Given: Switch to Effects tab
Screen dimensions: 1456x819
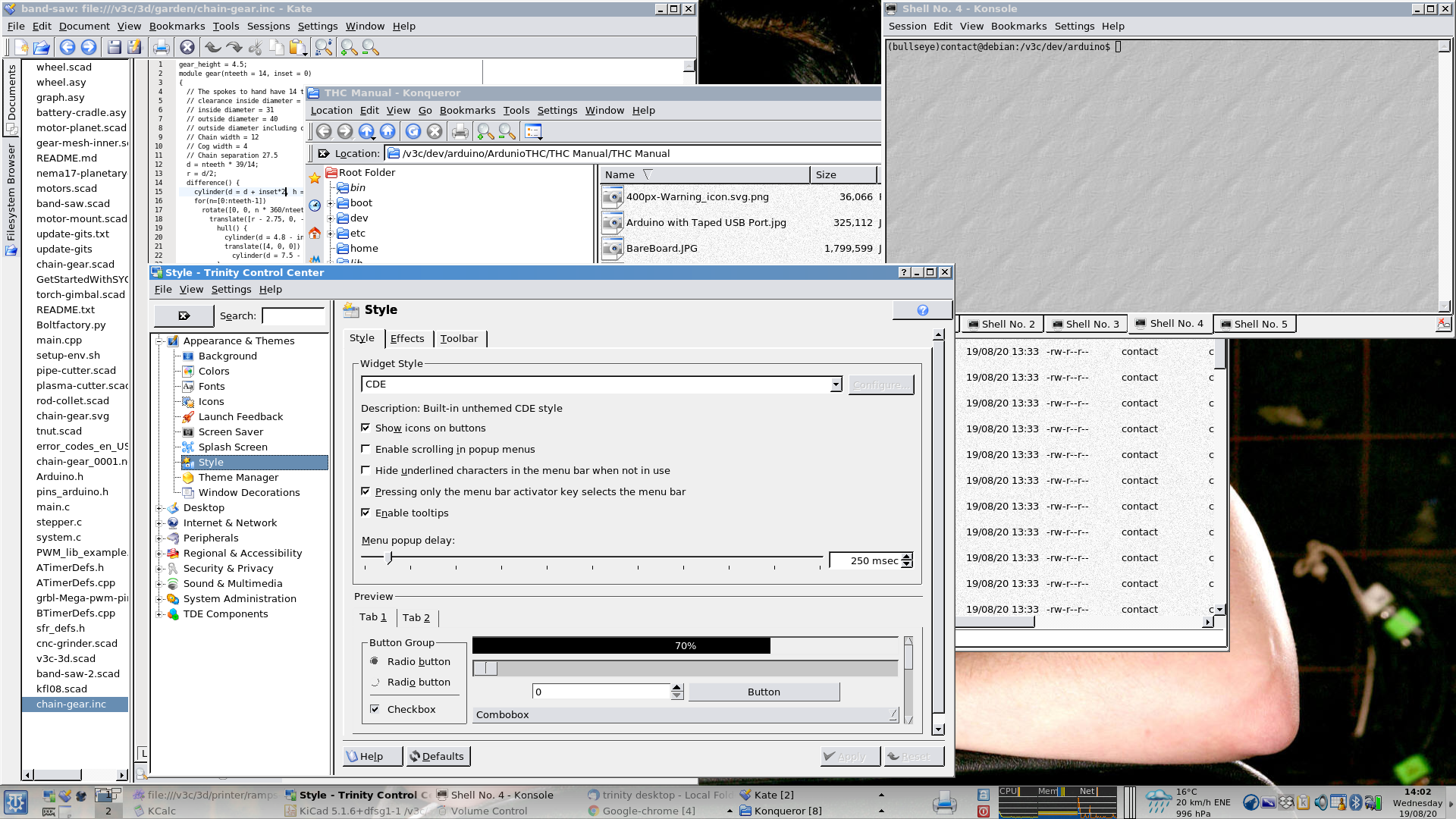Looking at the screenshot, I should (407, 338).
